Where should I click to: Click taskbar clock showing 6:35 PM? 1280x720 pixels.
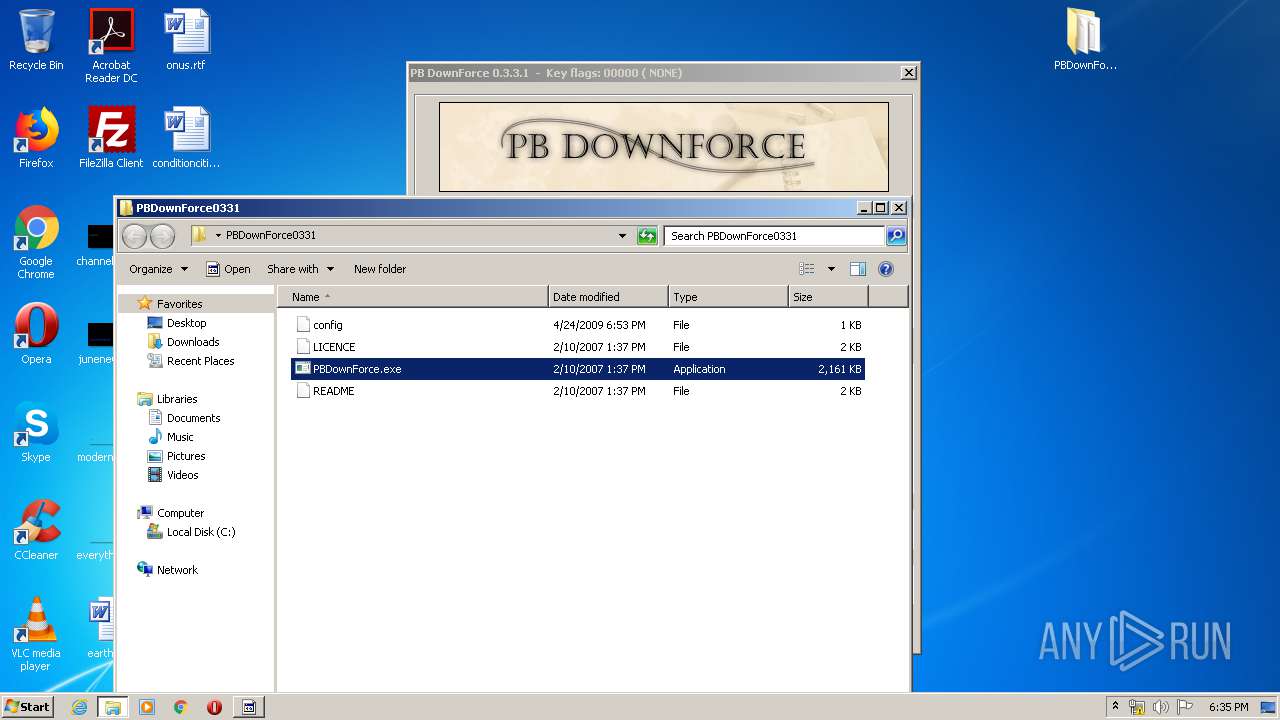tap(1228, 707)
